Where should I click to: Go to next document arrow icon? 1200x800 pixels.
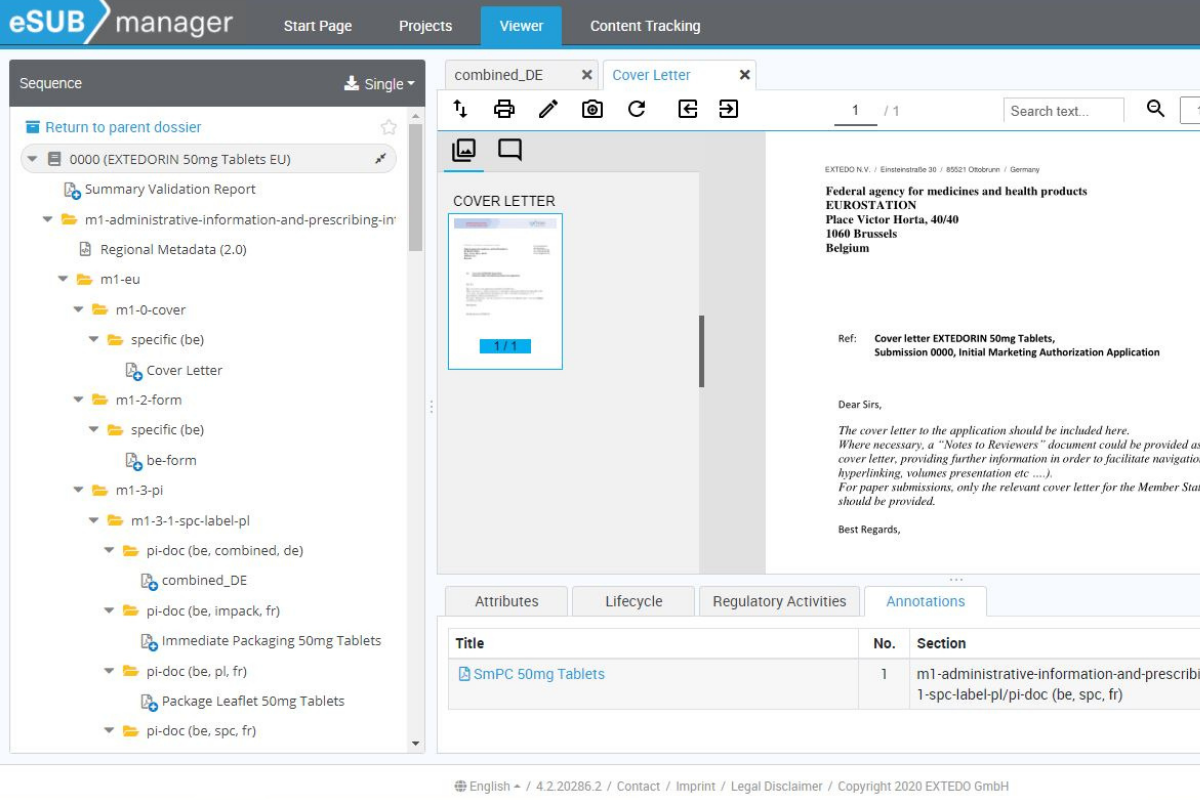pos(729,109)
